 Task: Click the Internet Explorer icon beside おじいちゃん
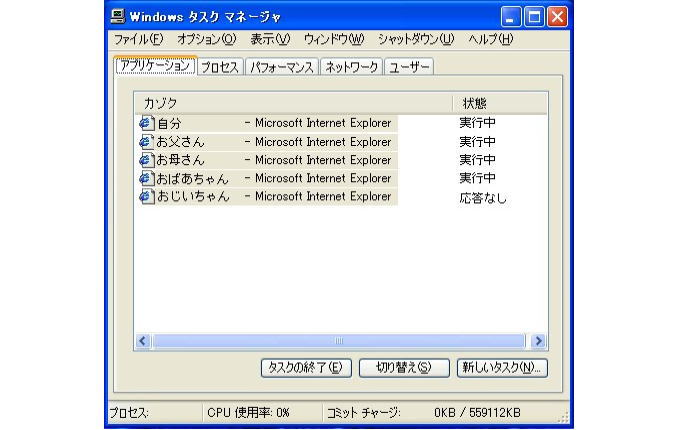[x=147, y=196]
